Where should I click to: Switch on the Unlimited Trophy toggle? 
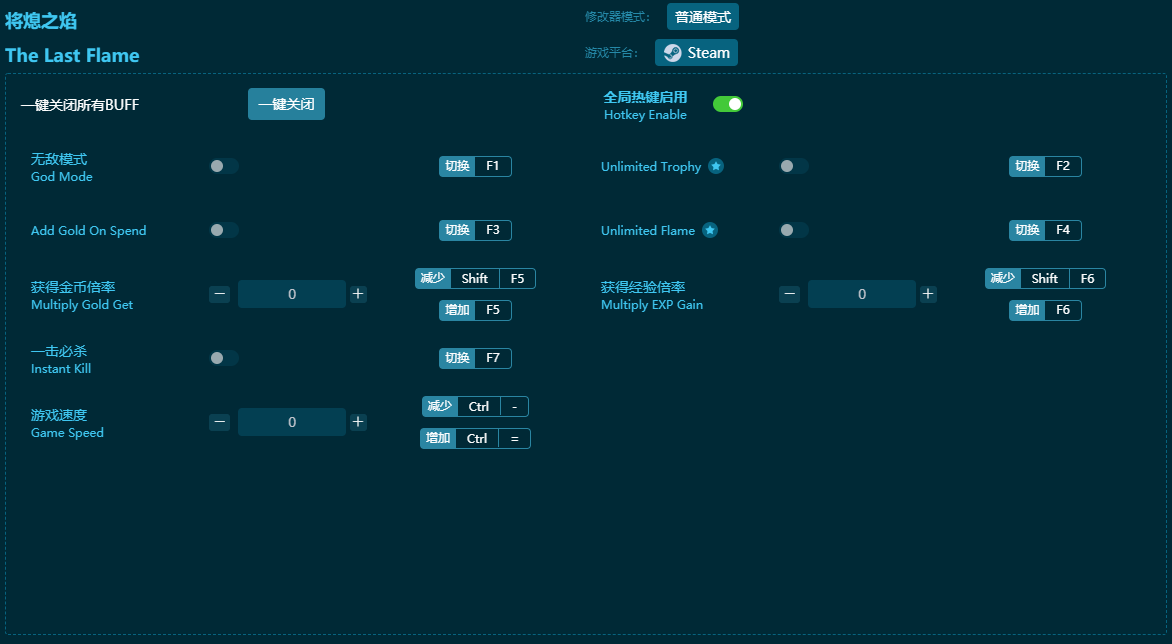794,166
